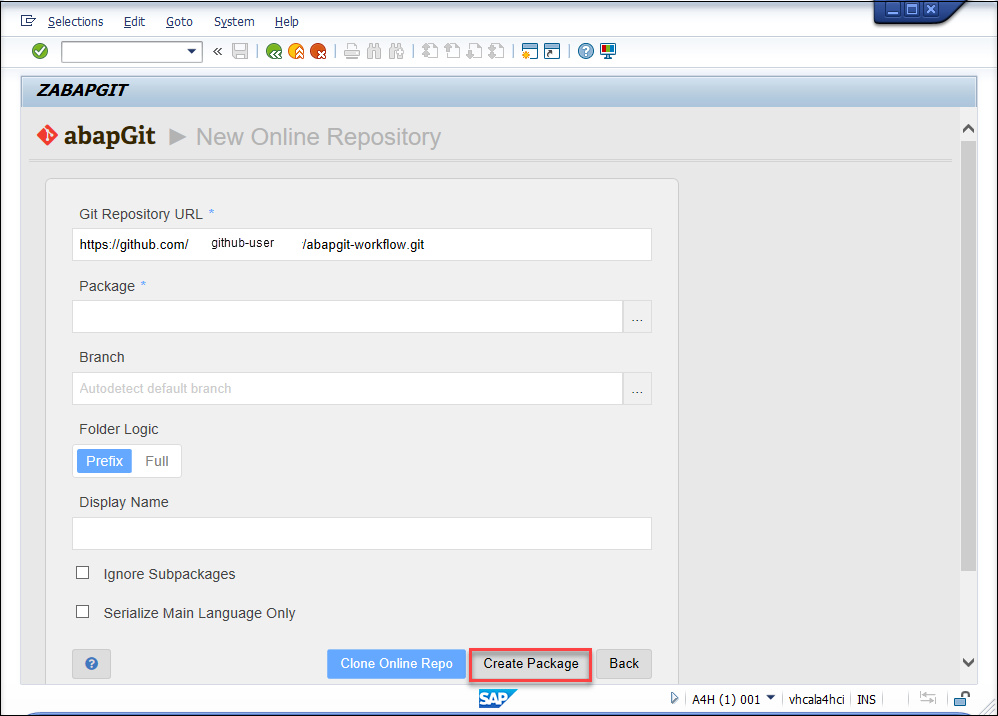Image resolution: width=998 pixels, height=716 pixels.
Task: Click the First Page icon
Action: point(430,52)
